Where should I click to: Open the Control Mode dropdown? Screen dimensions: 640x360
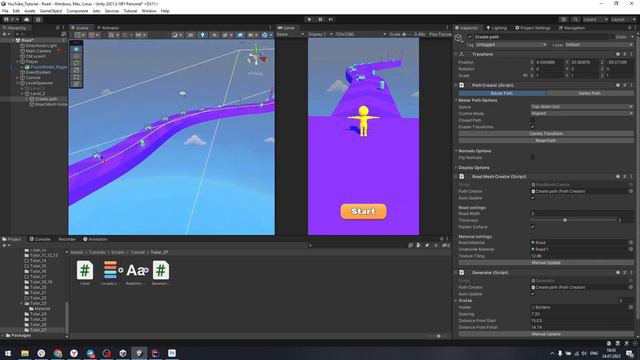(582, 113)
